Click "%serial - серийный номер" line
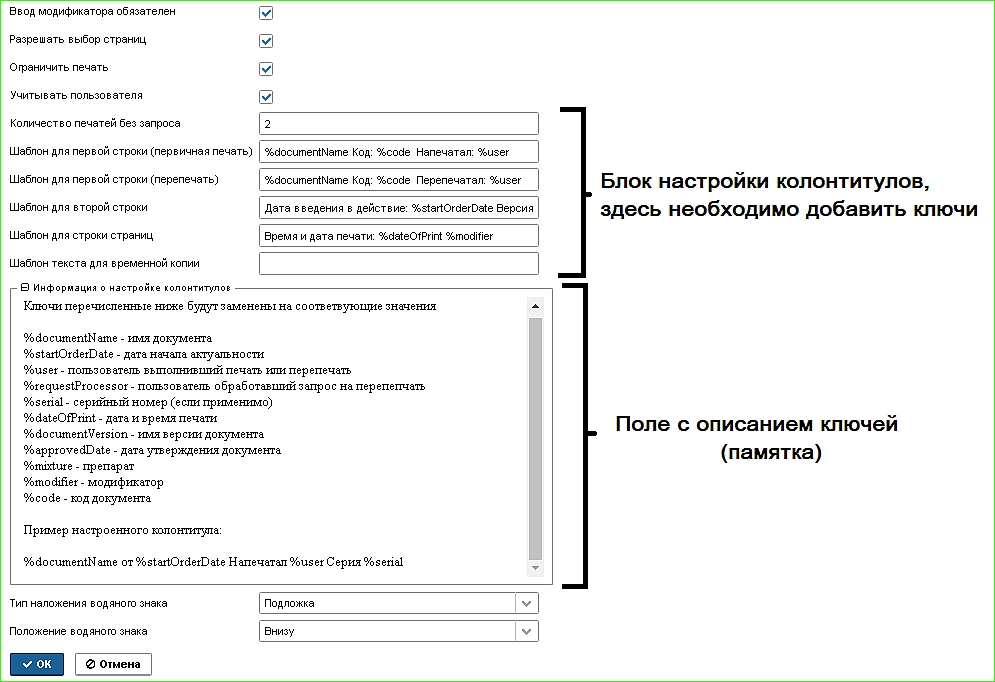Viewport: 995px width, 682px height. pos(148,402)
